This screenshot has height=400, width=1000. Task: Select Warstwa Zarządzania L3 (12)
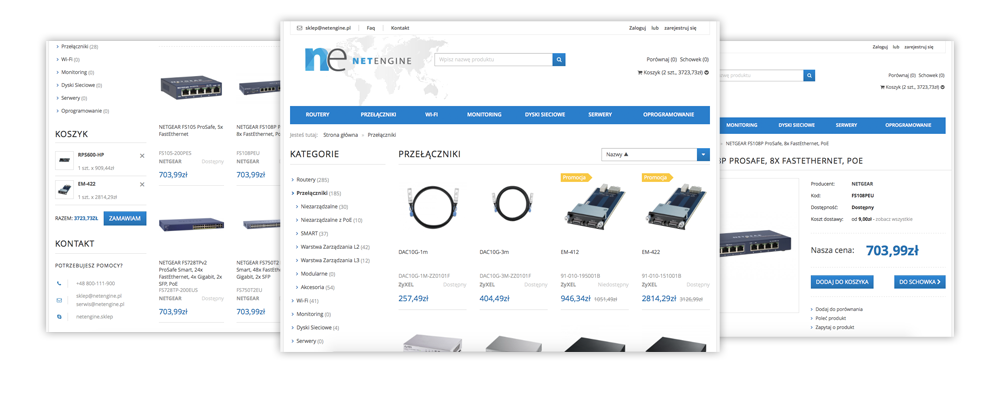click(x=335, y=260)
